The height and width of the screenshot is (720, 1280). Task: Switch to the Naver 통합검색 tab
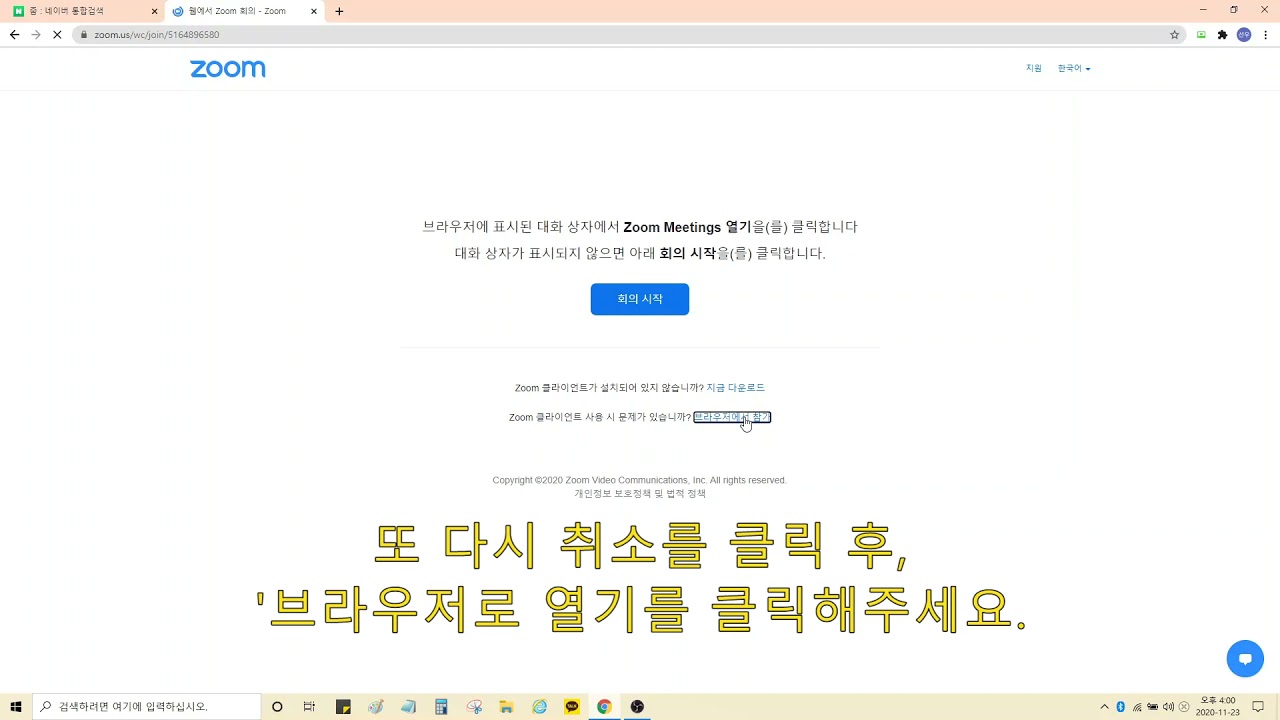[85, 11]
